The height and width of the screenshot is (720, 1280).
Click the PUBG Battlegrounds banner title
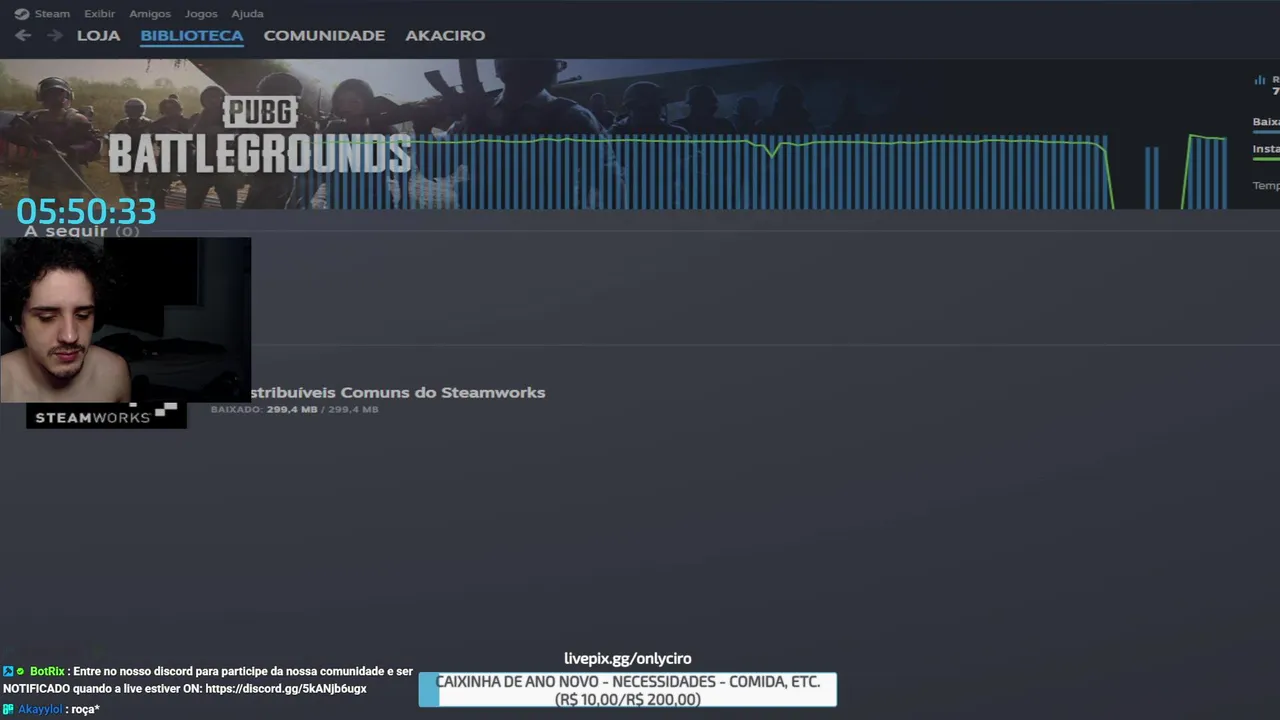[260, 136]
